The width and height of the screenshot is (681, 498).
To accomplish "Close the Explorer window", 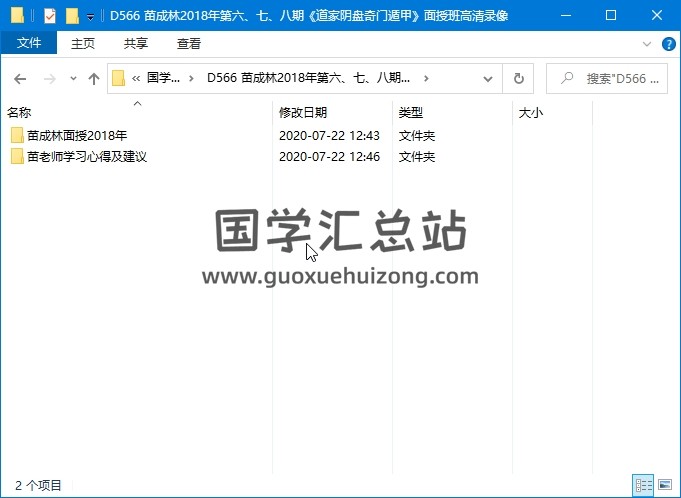I will tap(657, 16).
